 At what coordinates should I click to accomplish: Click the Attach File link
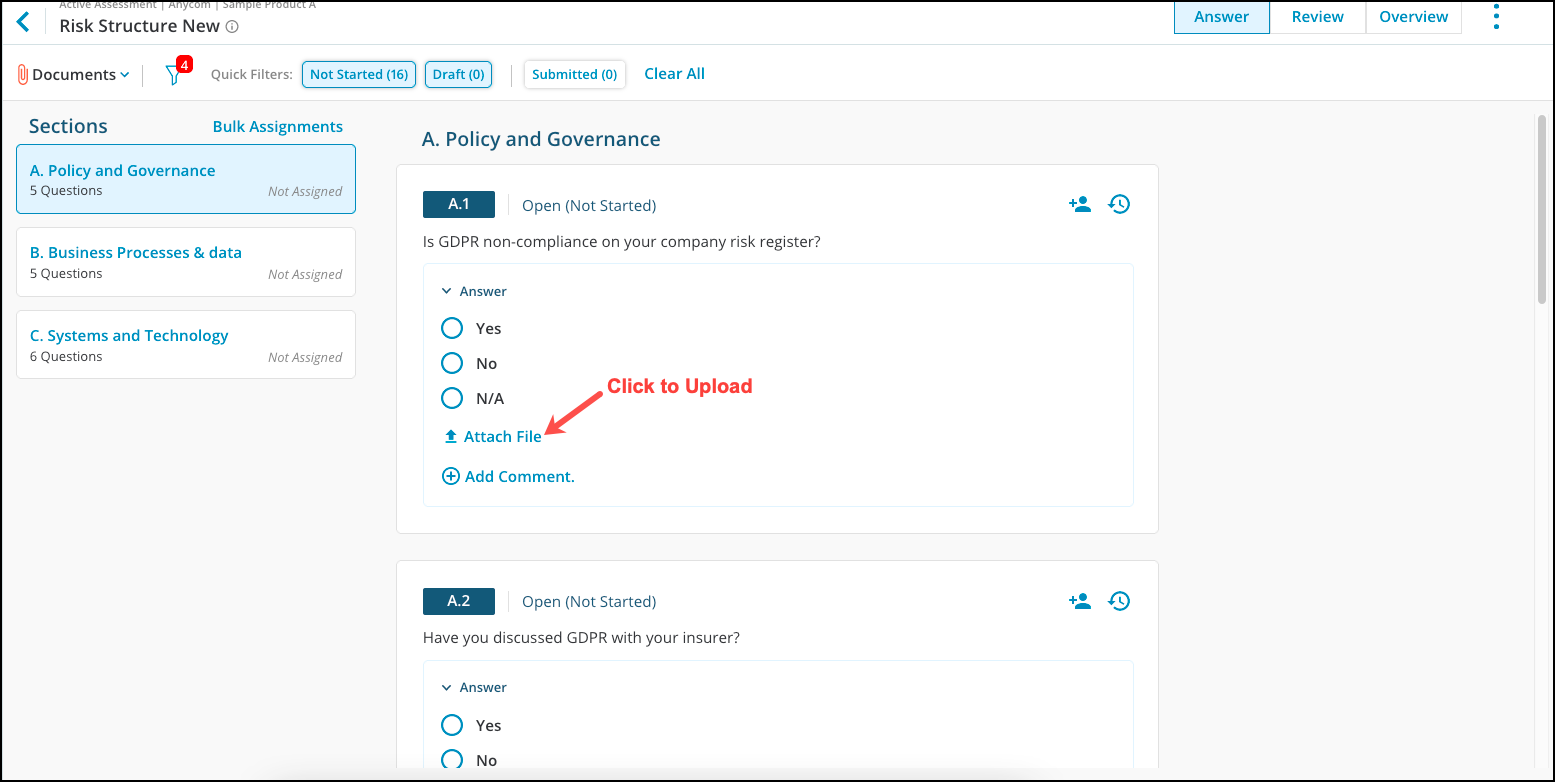(503, 437)
